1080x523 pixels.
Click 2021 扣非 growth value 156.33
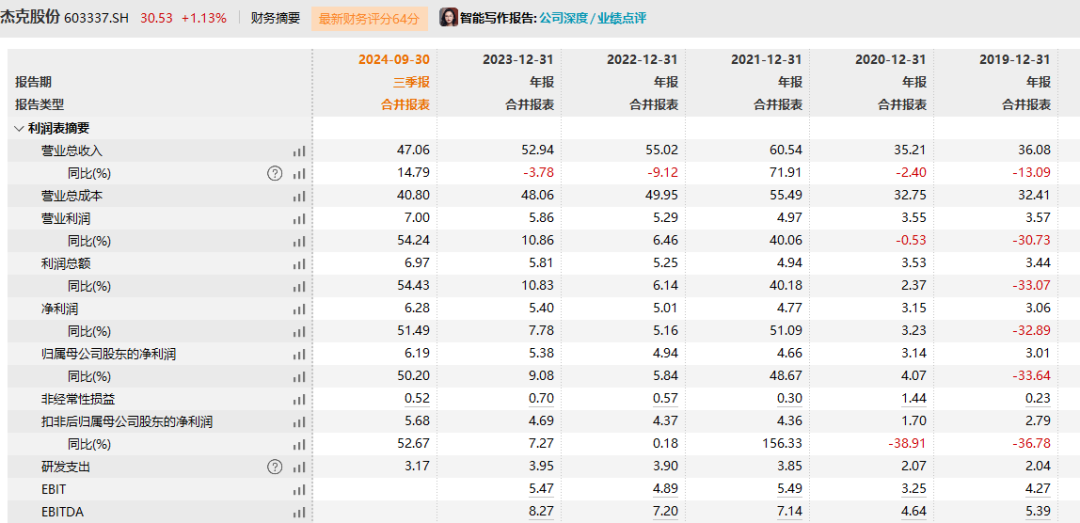tap(784, 444)
